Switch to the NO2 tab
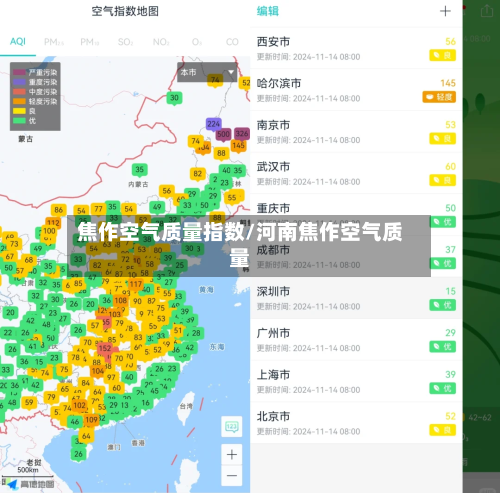 click(161, 42)
